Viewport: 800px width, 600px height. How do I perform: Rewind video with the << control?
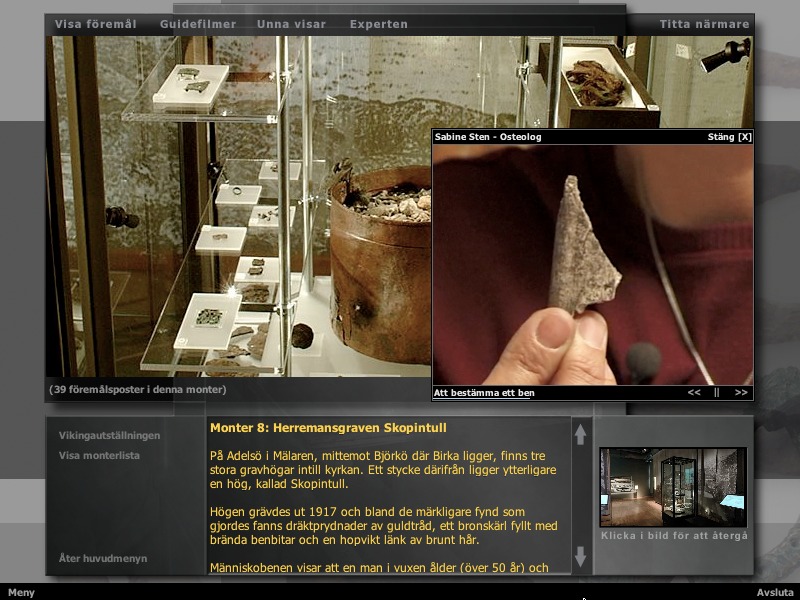[x=694, y=392]
